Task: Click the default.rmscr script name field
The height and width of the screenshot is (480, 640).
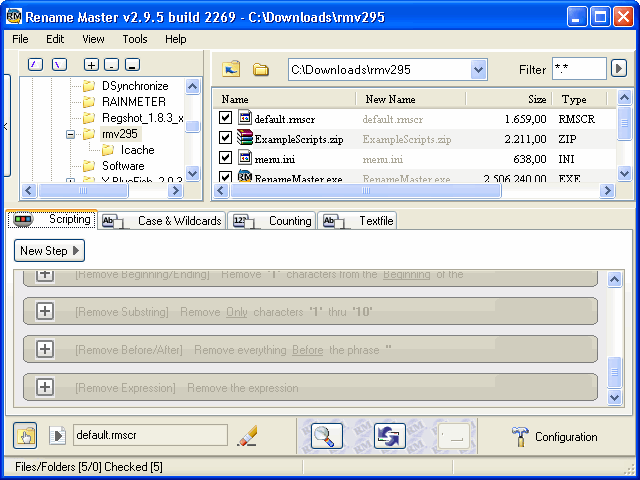Action: [x=150, y=435]
